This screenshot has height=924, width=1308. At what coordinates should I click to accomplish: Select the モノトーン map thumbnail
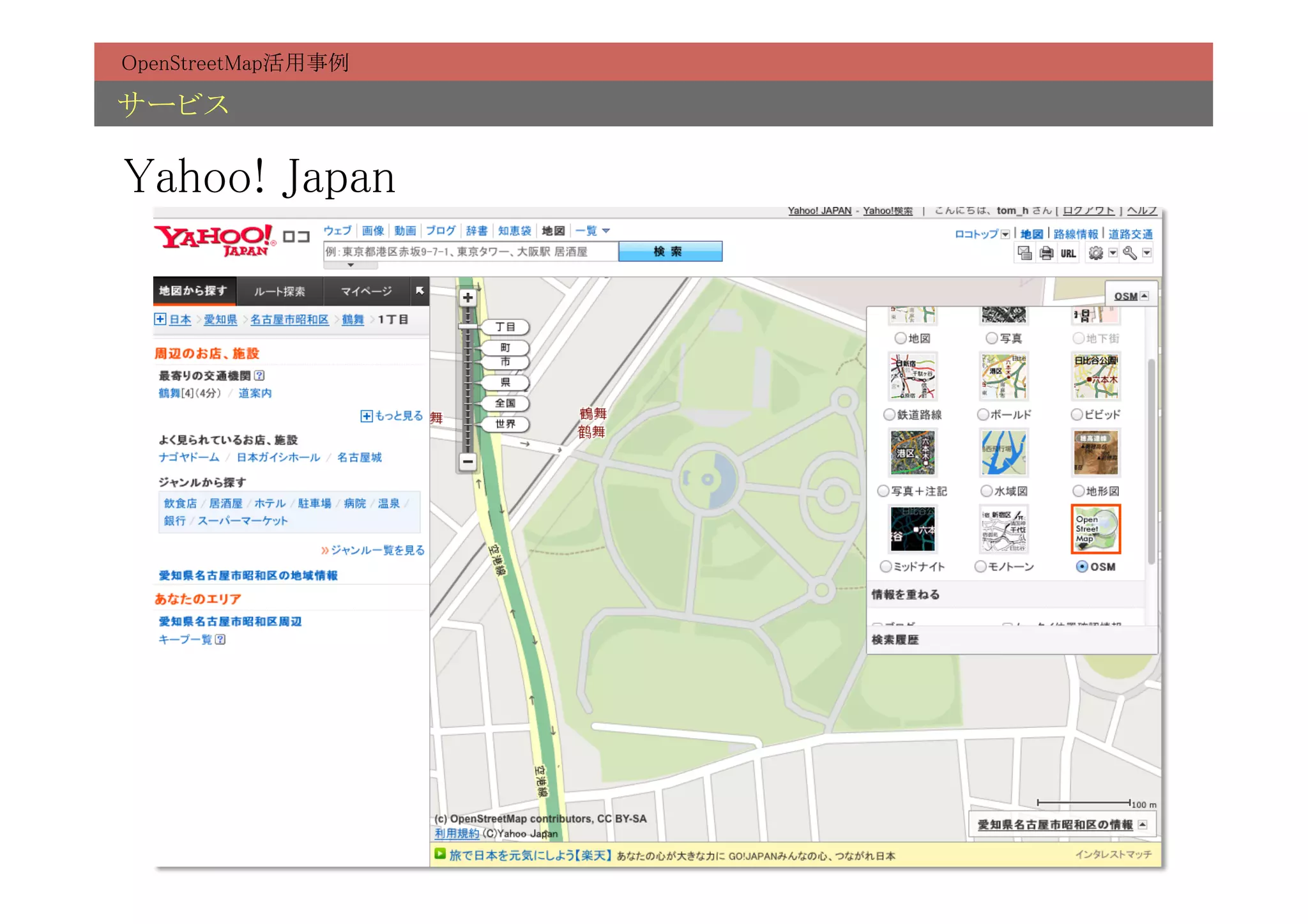pyautogui.click(x=1004, y=529)
